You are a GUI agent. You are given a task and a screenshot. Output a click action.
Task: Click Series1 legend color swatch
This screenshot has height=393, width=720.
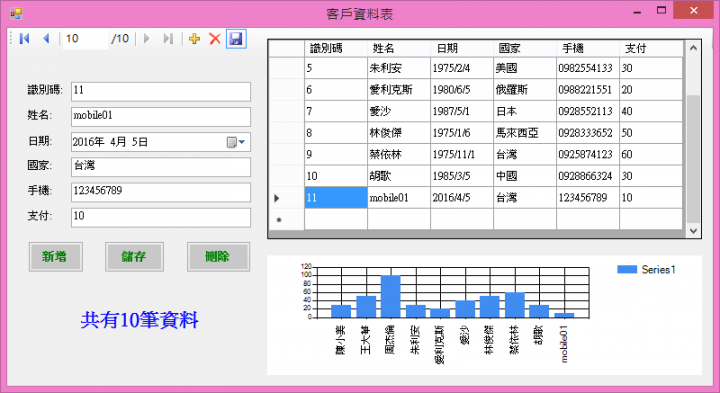[627, 269]
